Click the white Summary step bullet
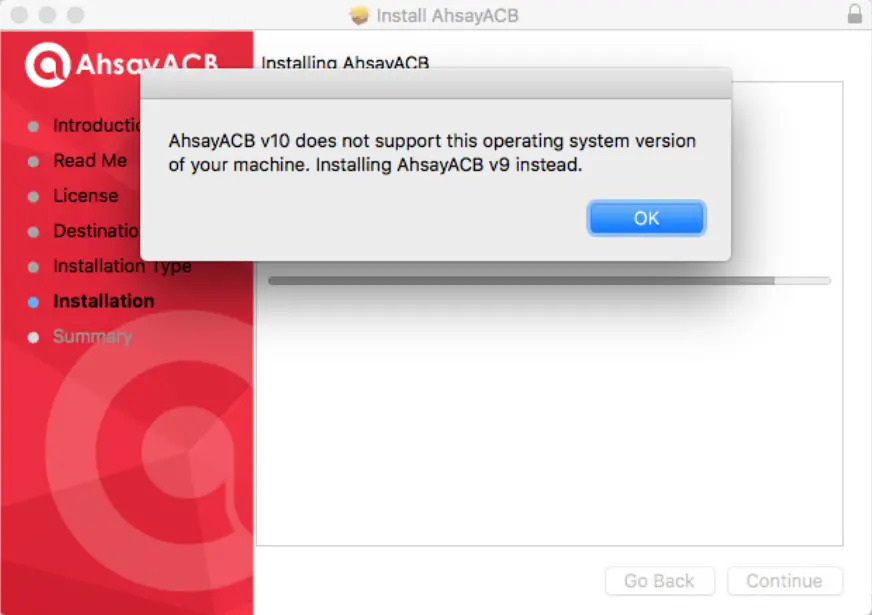The image size is (872, 615). 33,337
